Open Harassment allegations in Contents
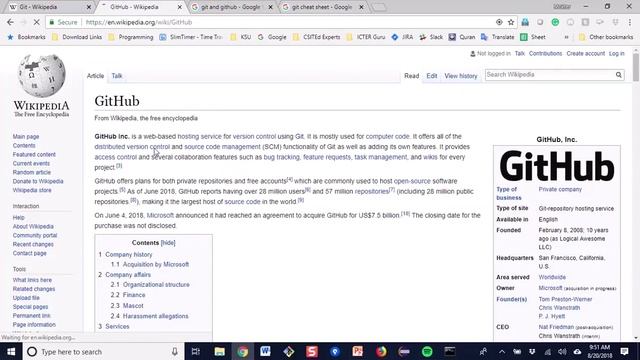640x360 pixels. pyautogui.click(x=156, y=316)
